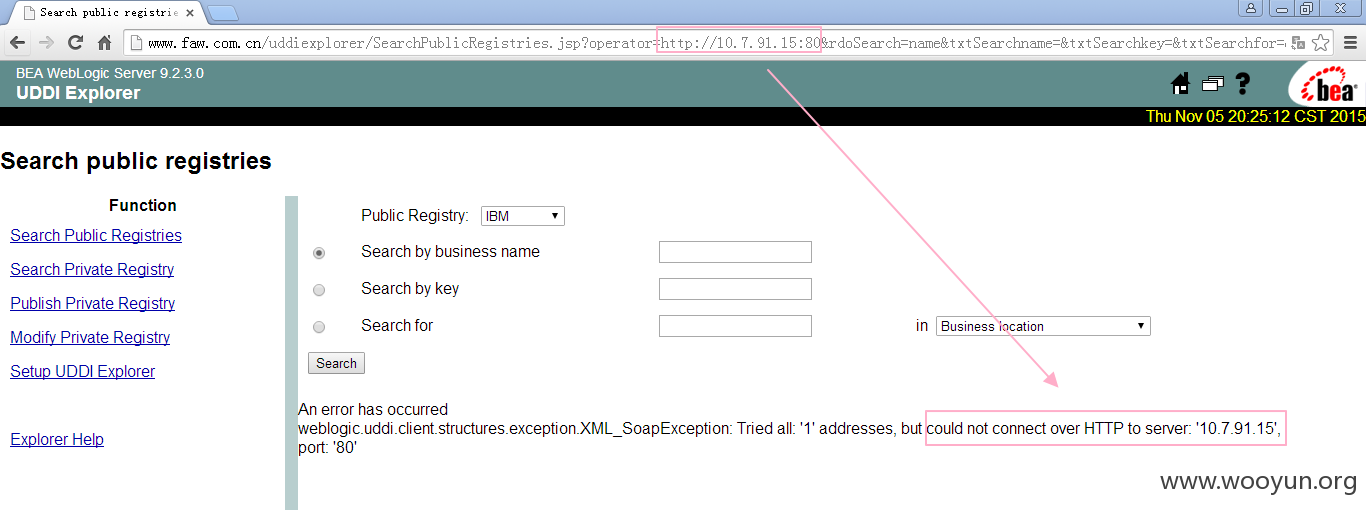
Task: Open the Modify Private Registry link
Action: [x=90, y=338]
